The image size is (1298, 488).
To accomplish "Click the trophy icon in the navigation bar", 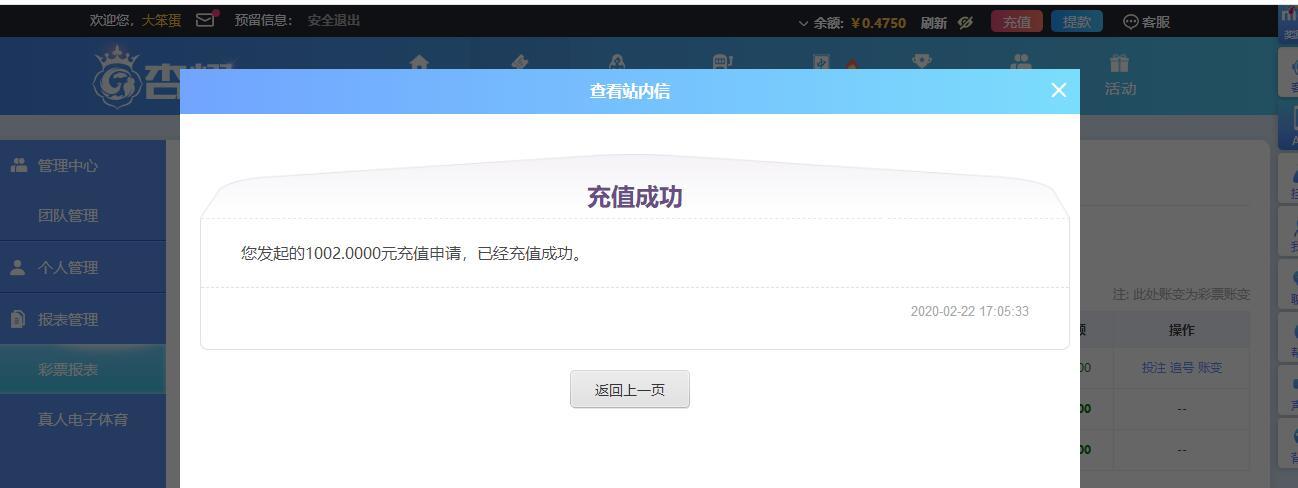I will click(x=921, y=61).
